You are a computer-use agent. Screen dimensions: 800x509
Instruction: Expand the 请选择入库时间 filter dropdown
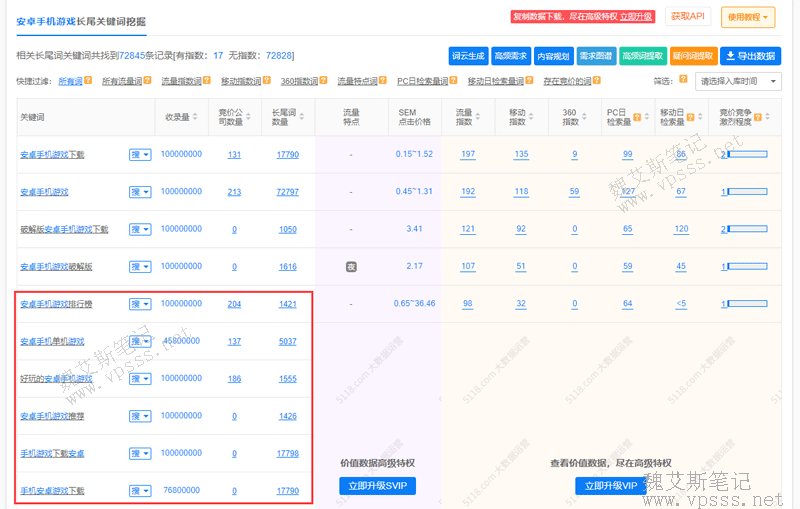(x=738, y=82)
